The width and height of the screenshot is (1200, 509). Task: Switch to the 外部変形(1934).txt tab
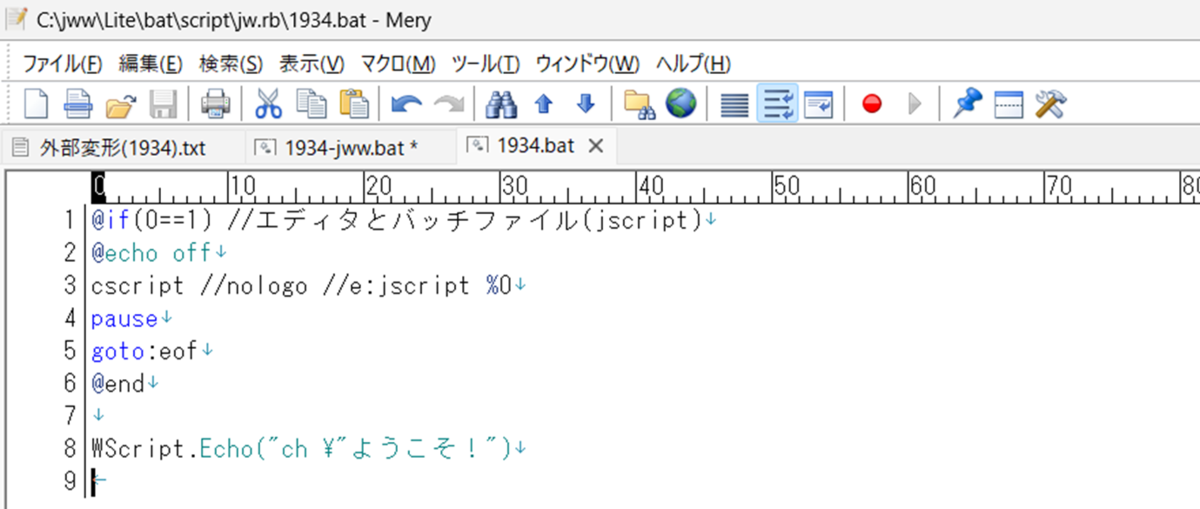coord(122,148)
